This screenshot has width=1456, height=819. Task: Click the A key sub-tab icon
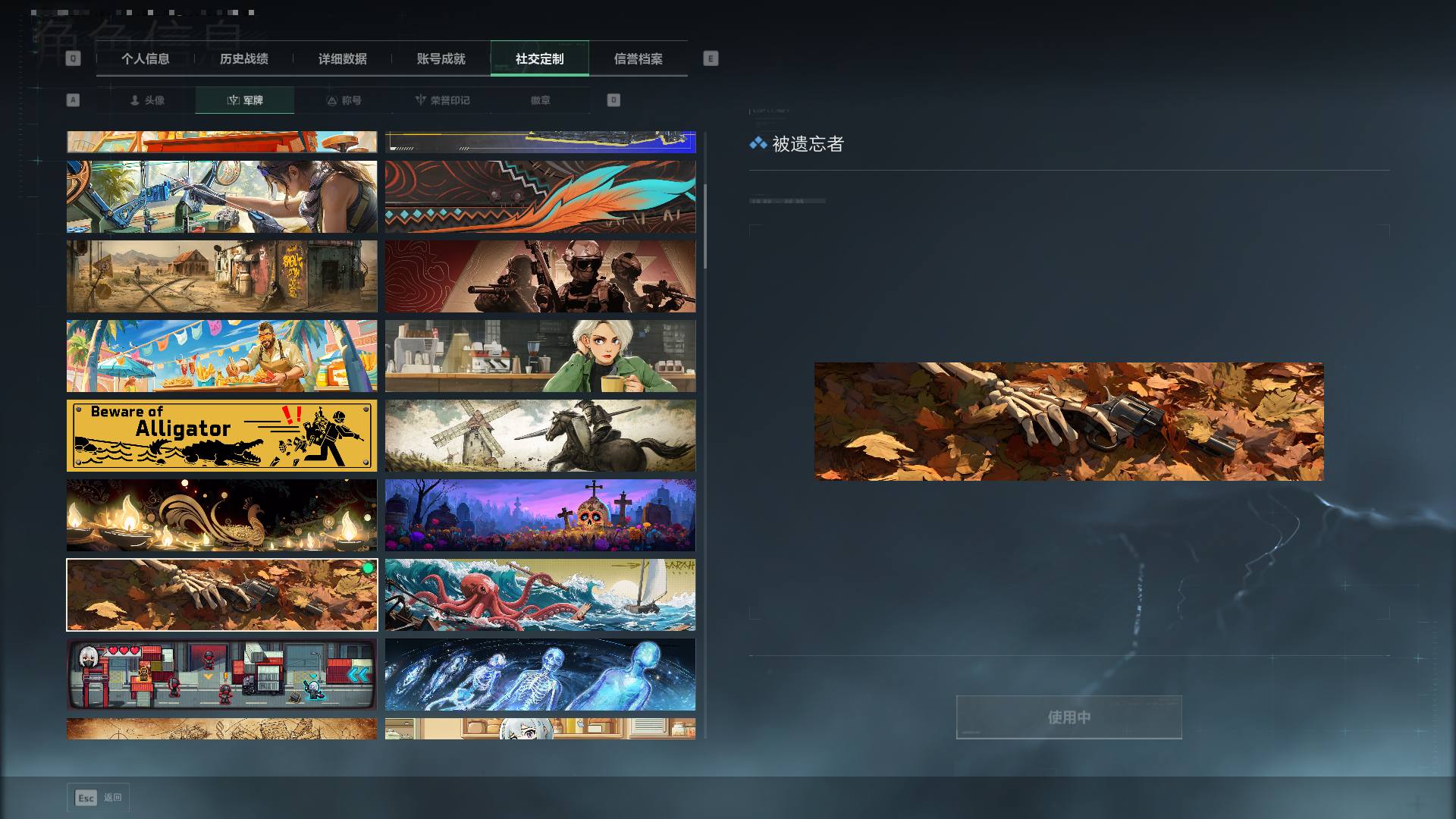(73, 100)
